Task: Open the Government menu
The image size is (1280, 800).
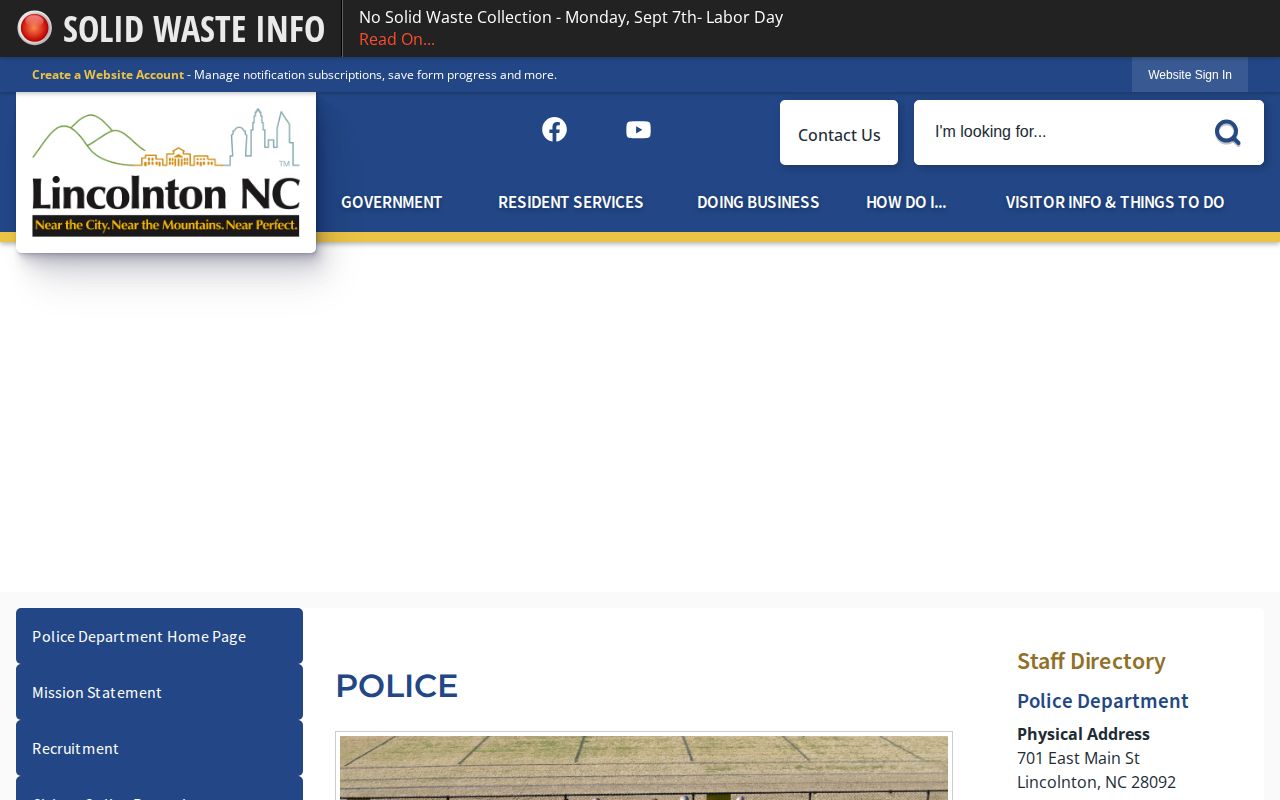Action: tap(391, 202)
